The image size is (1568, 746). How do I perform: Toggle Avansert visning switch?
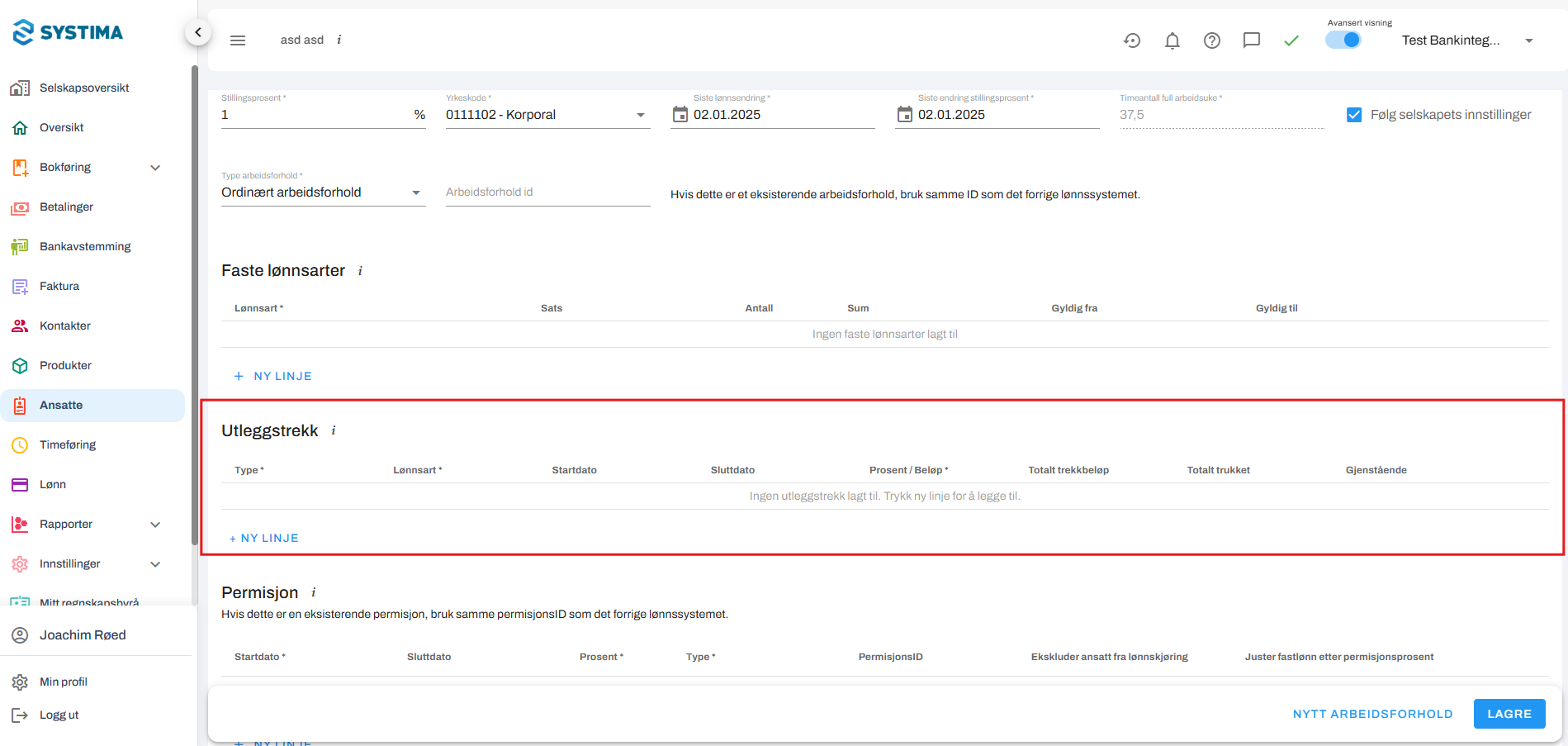pyautogui.click(x=1343, y=40)
